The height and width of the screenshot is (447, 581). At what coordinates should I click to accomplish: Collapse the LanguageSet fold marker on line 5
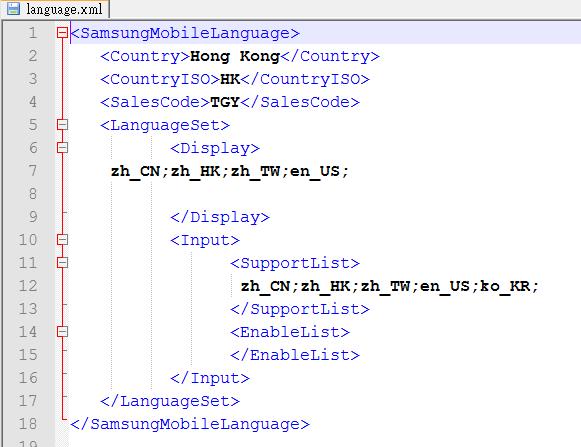[62, 125]
